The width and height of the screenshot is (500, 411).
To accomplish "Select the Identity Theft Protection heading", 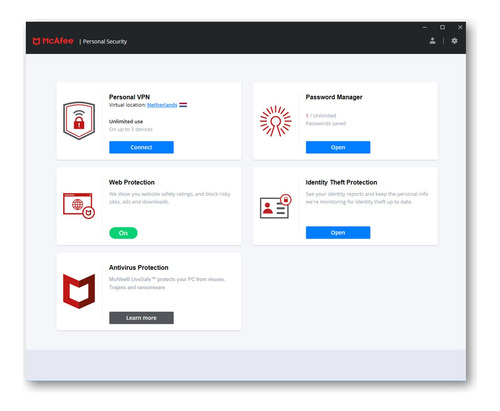I will coord(341,182).
